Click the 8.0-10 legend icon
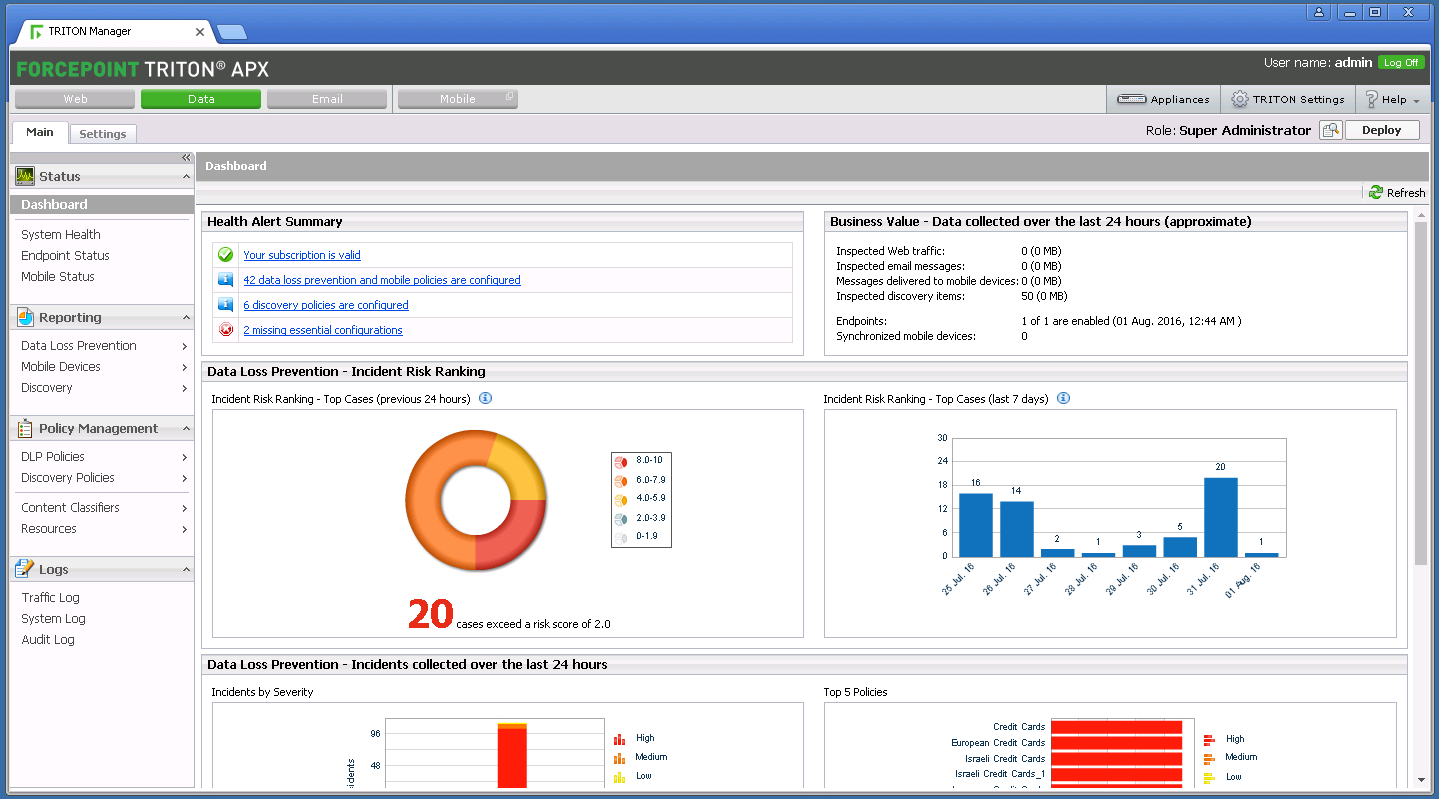This screenshot has width=1439, height=799. click(620, 461)
